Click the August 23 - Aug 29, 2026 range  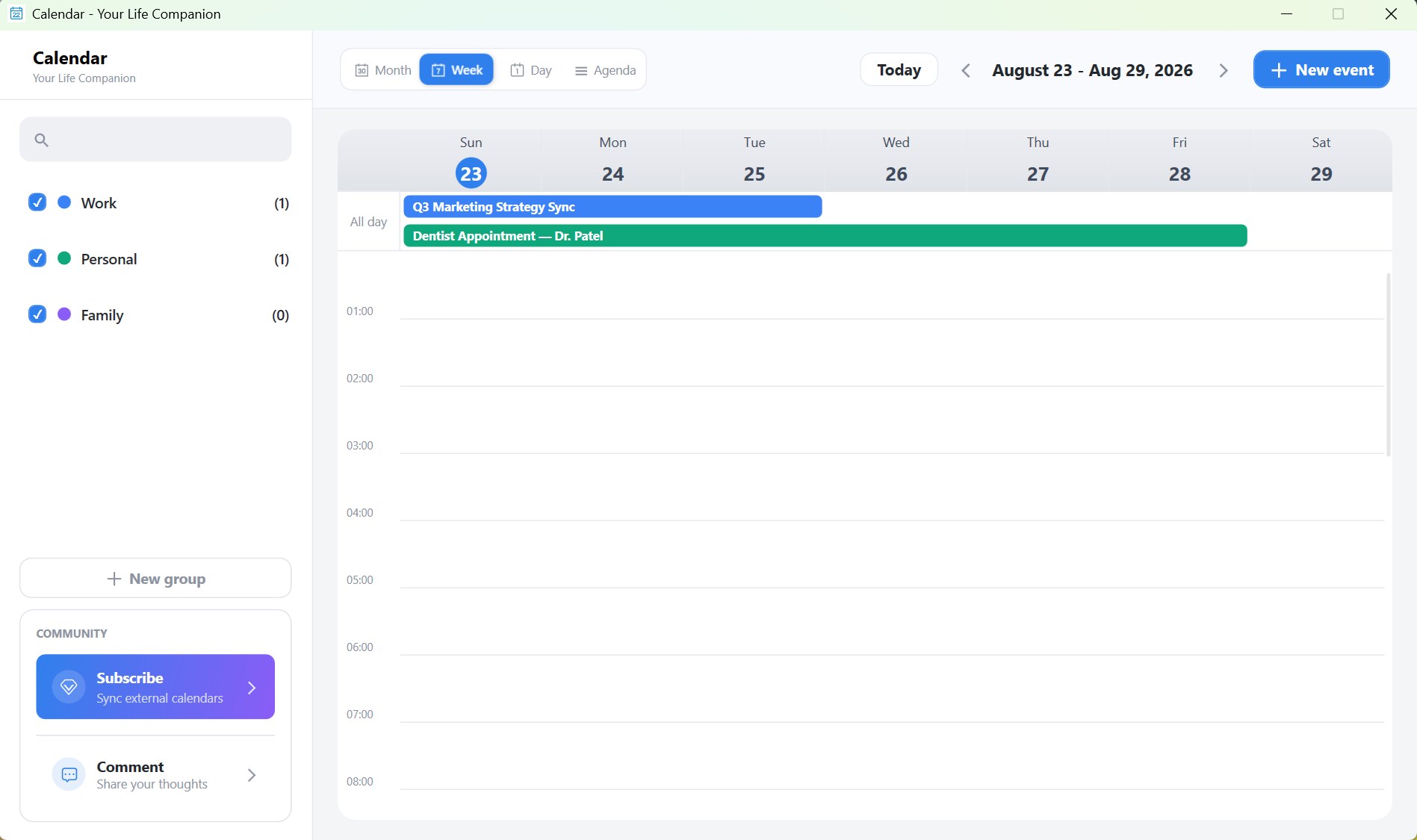pyautogui.click(x=1092, y=70)
